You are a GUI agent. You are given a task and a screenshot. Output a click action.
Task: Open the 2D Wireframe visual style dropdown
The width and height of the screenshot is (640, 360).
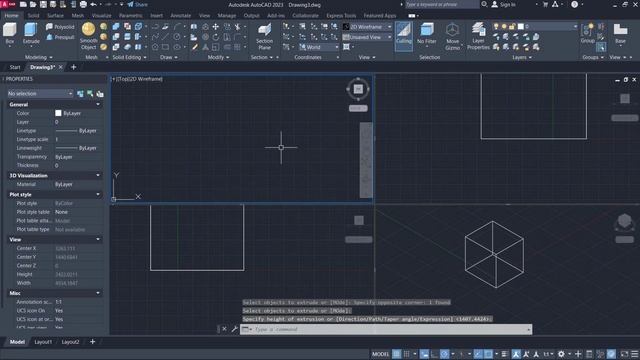pyautogui.click(x=367, y=27)
